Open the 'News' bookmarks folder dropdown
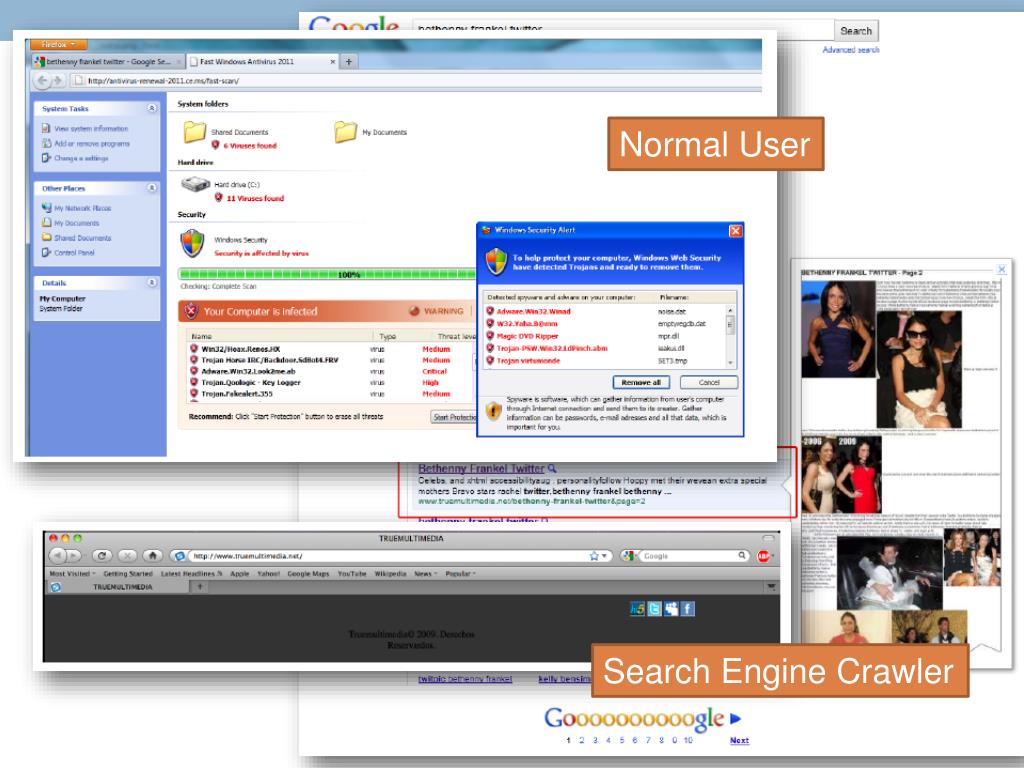Screen dimensions: 1024x768 (x=425, y=573)
